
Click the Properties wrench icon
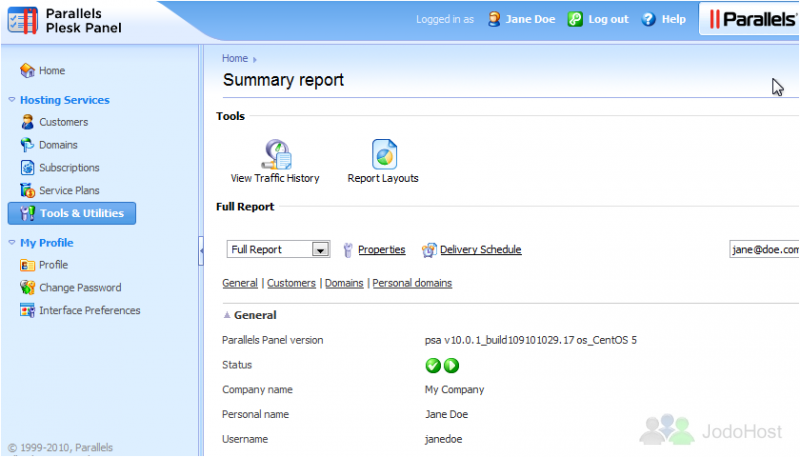point(348,250)
